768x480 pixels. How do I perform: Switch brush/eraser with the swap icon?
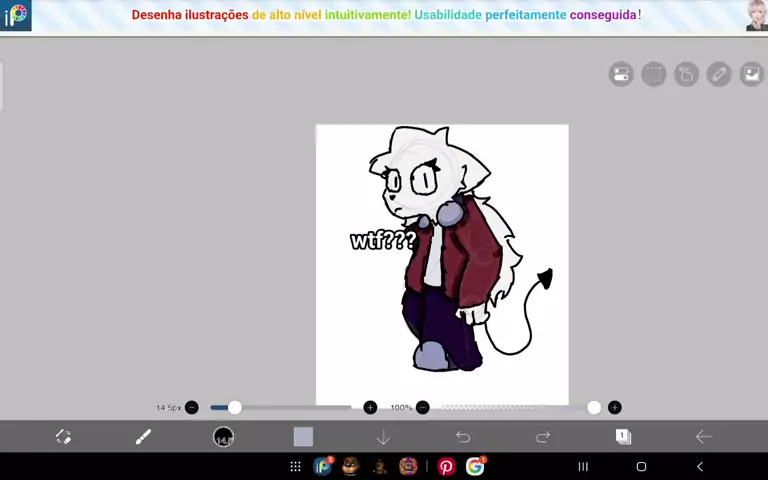point(64,436)
